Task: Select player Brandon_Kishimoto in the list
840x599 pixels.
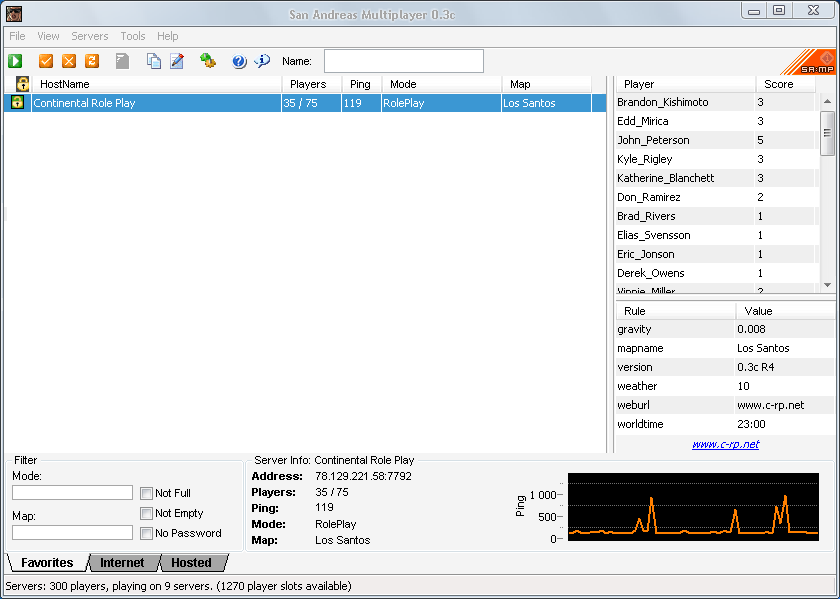Action: click(717, 102)
